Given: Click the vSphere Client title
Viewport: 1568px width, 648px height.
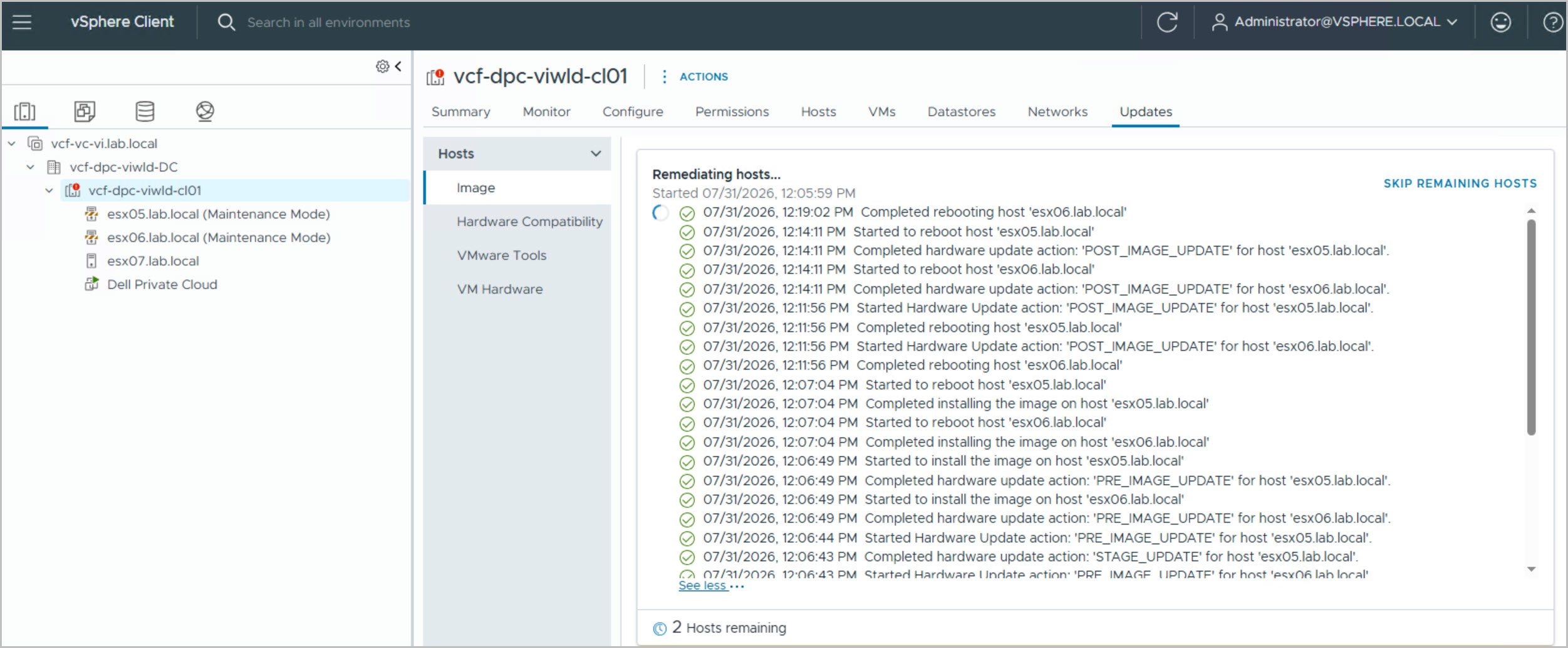Looking at the screenshot, I should [122, 22].
